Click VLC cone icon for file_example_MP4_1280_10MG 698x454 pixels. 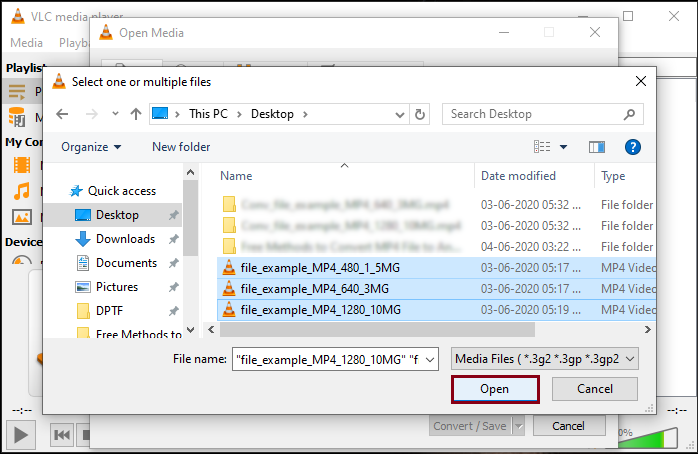(x=229, y=309)
